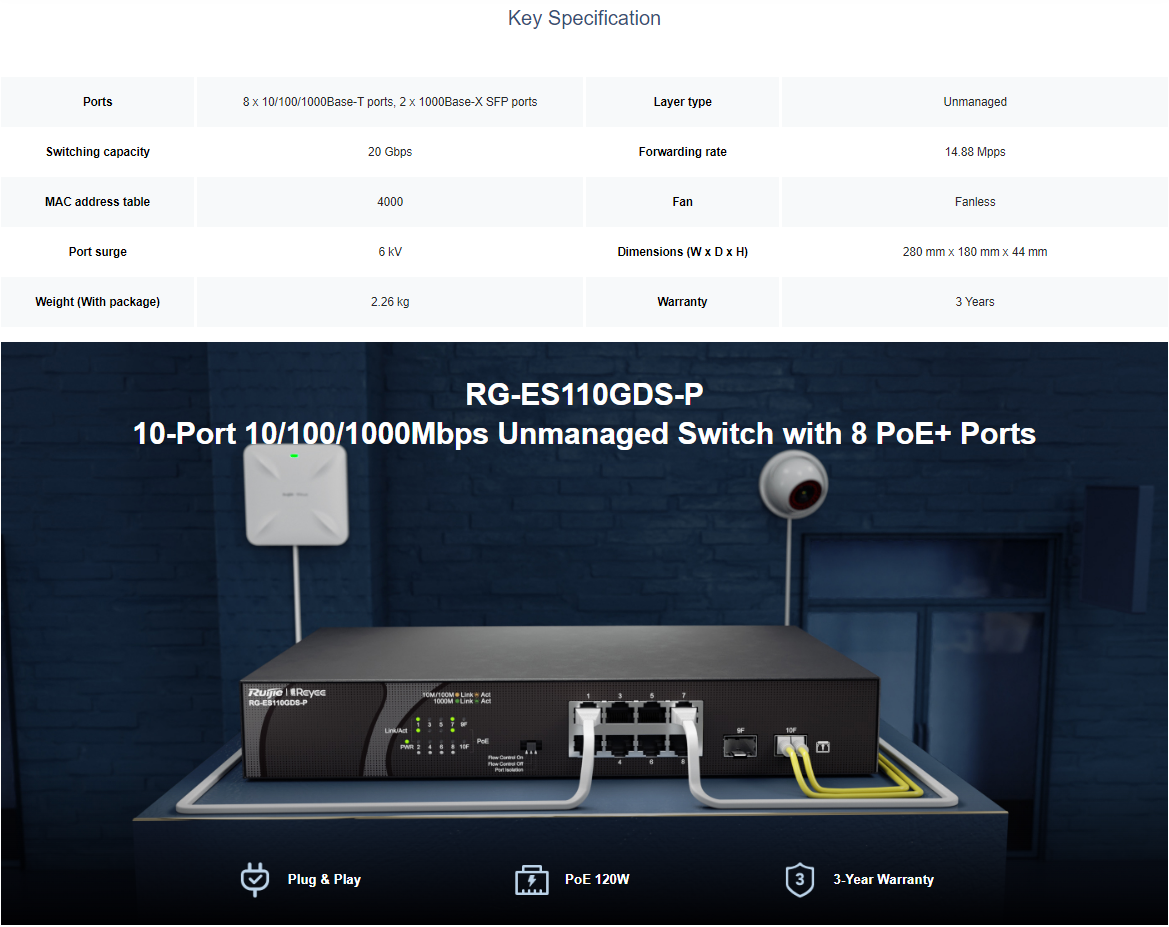1169x927 pixels.
Task: Select the Switching capacity label
Action: (98, 151)
